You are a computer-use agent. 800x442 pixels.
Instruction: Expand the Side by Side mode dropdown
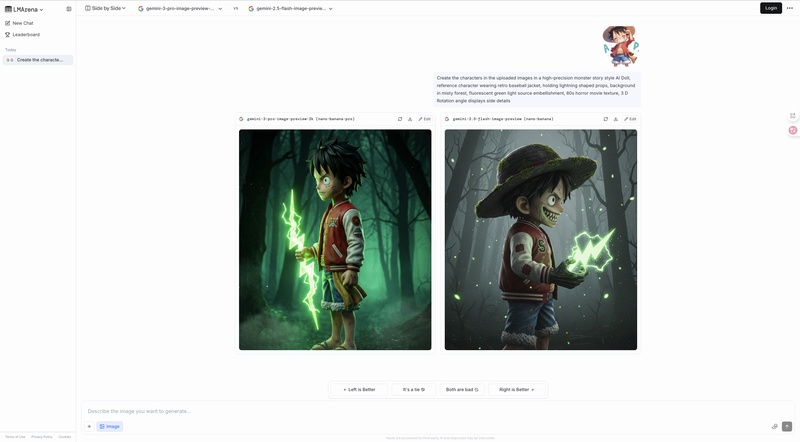[106, 8]
